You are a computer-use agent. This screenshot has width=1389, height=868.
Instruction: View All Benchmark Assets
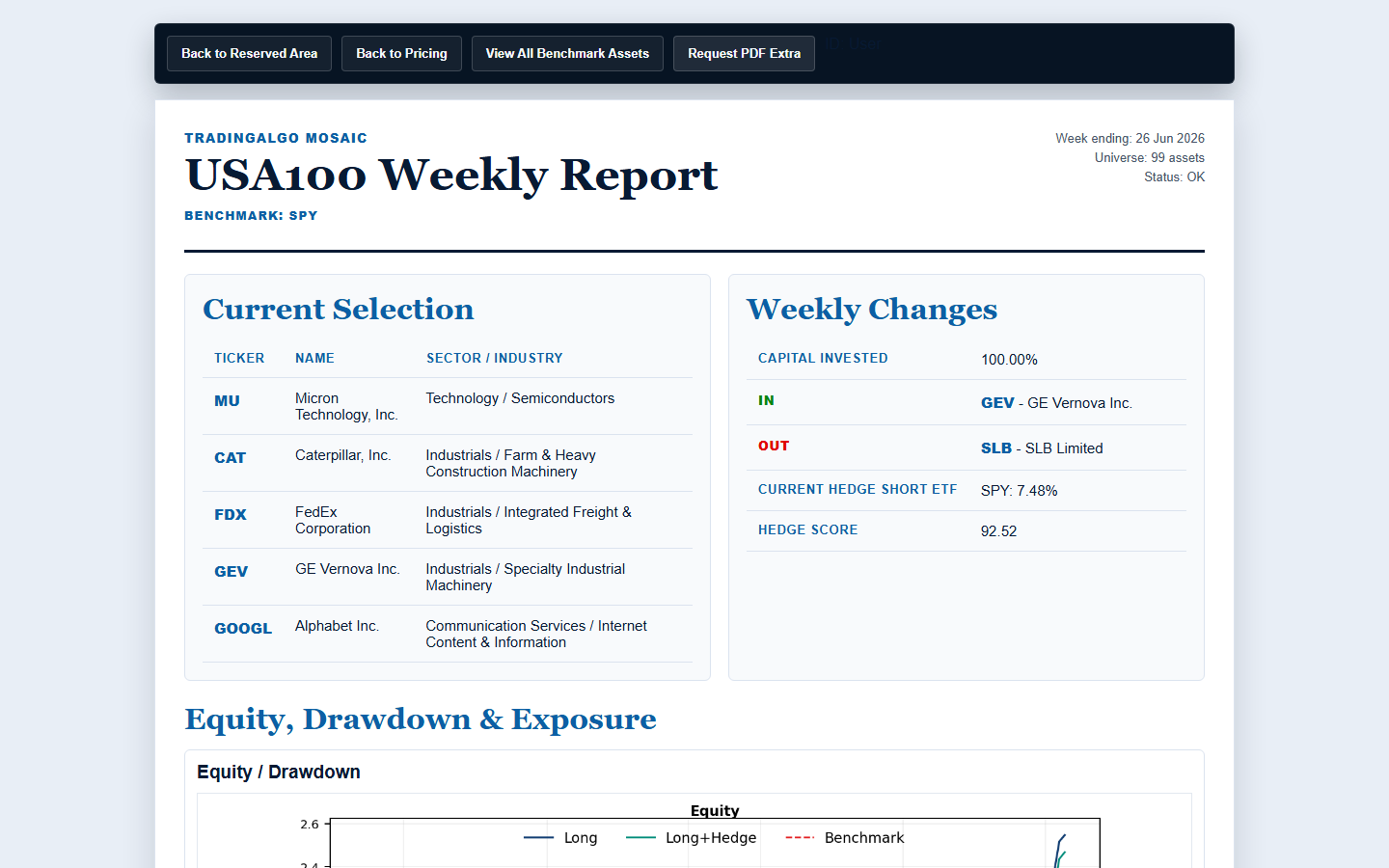(567, 54)
